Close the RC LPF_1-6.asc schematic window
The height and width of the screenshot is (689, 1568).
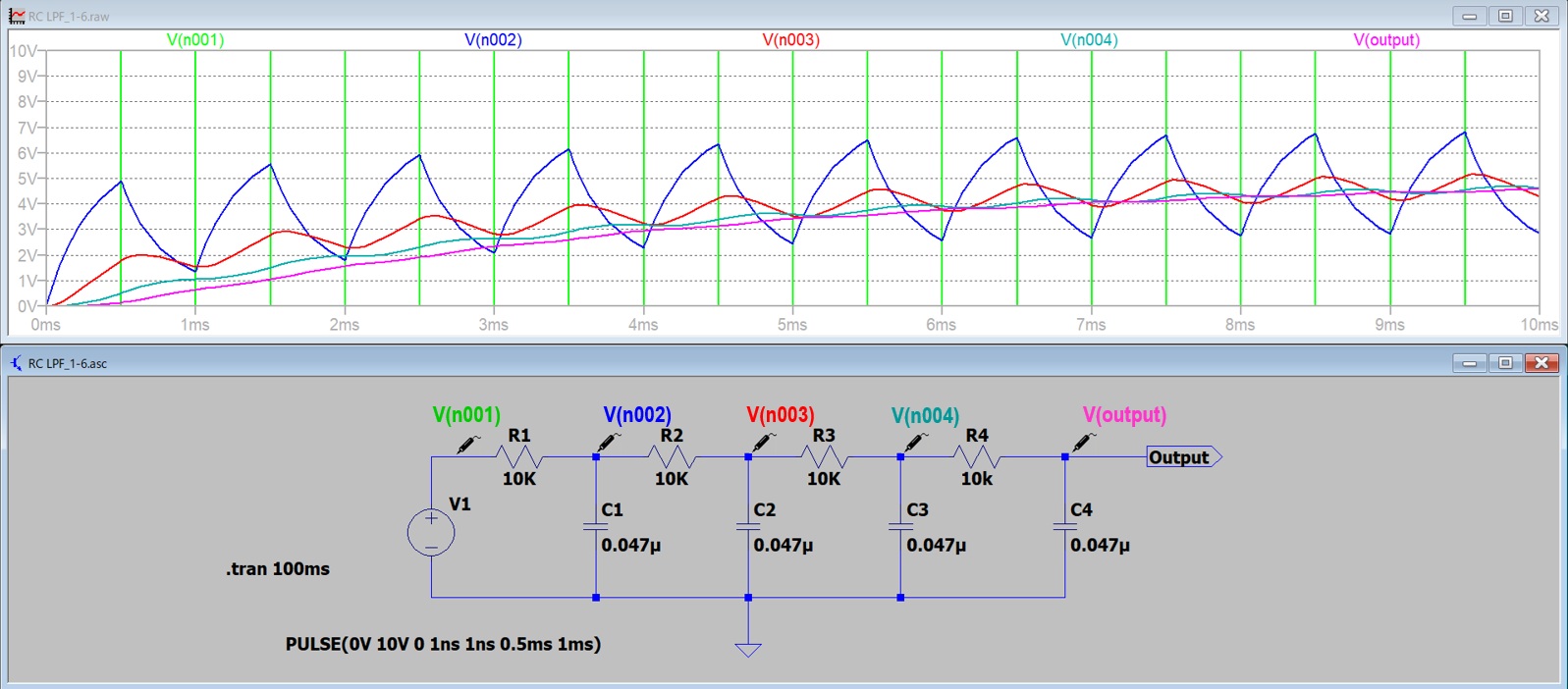(1541, 363)
